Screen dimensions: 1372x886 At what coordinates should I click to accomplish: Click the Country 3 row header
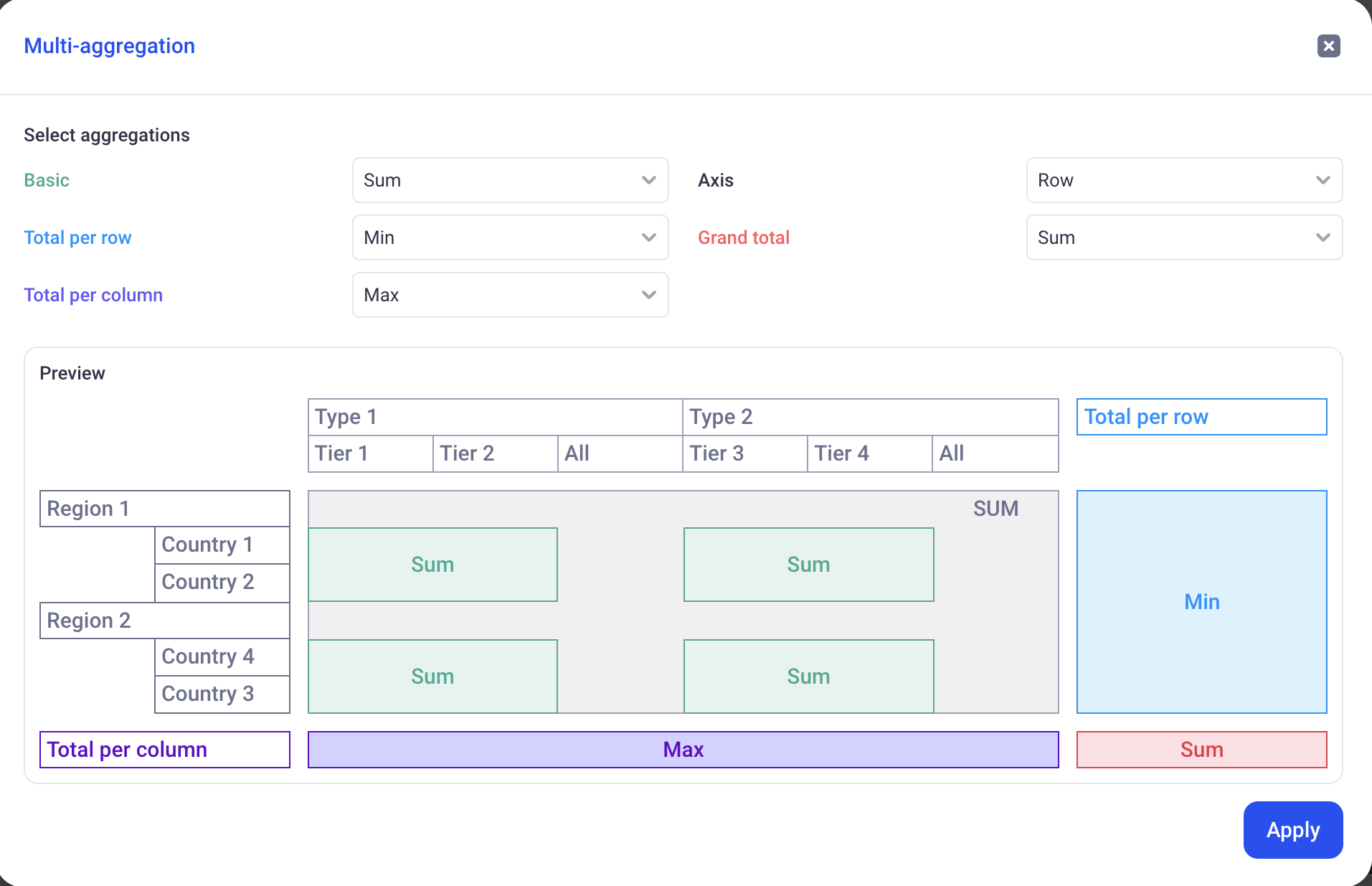pyautogui.click(x=222, y=694)
